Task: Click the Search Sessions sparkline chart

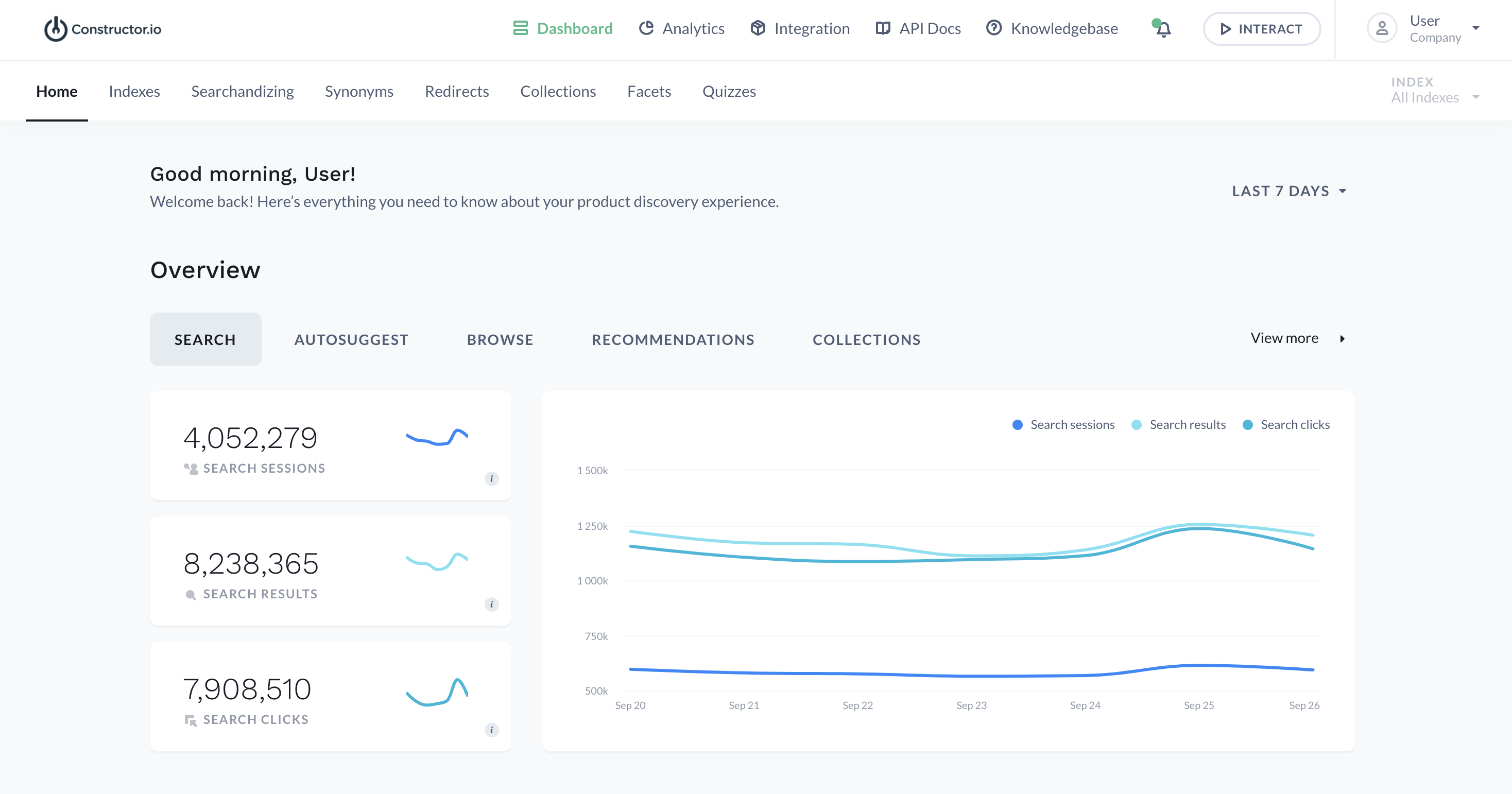Action: click(437, 437)
